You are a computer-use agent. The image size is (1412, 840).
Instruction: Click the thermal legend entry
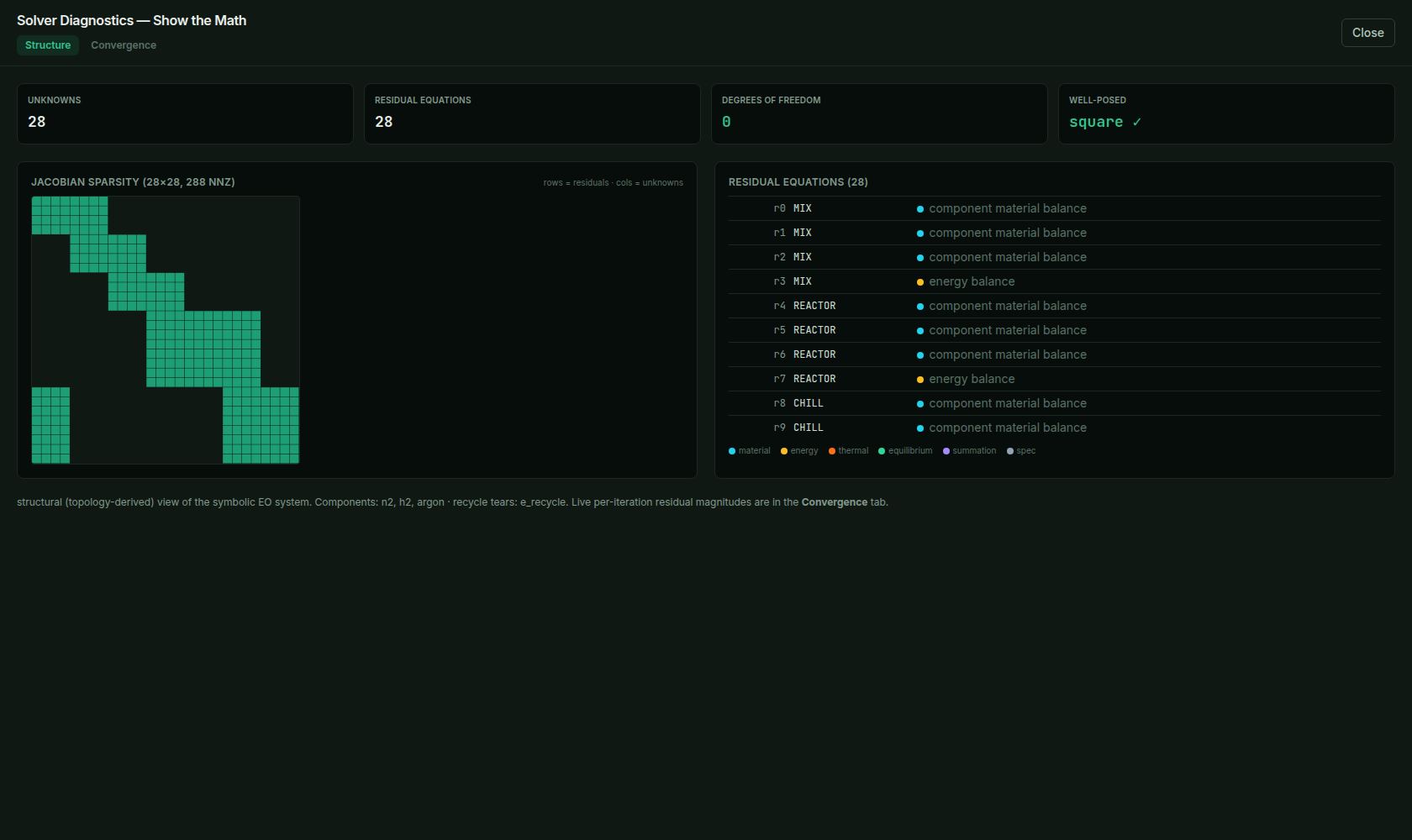point(849,451)
